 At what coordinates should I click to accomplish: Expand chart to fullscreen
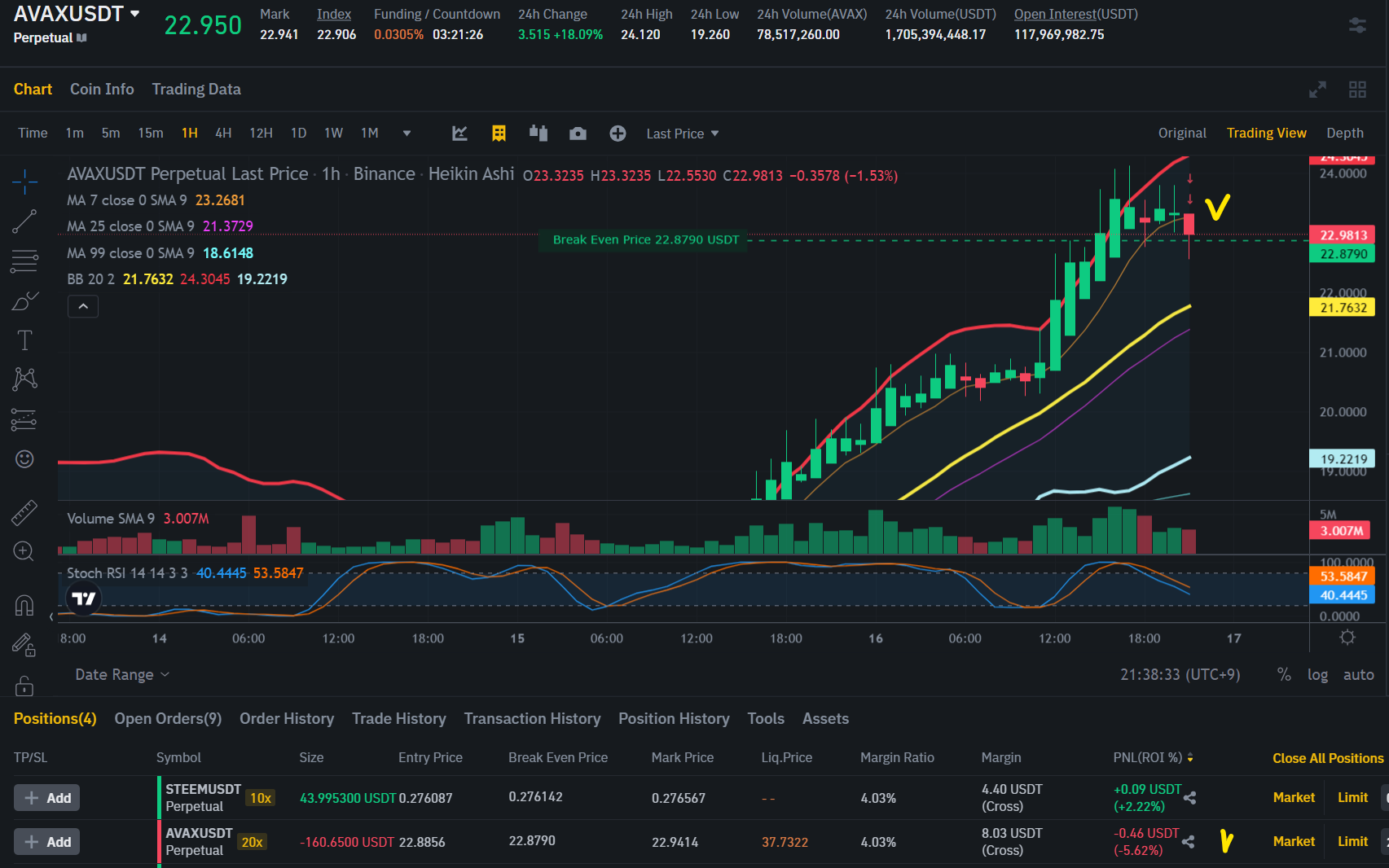1317,90
